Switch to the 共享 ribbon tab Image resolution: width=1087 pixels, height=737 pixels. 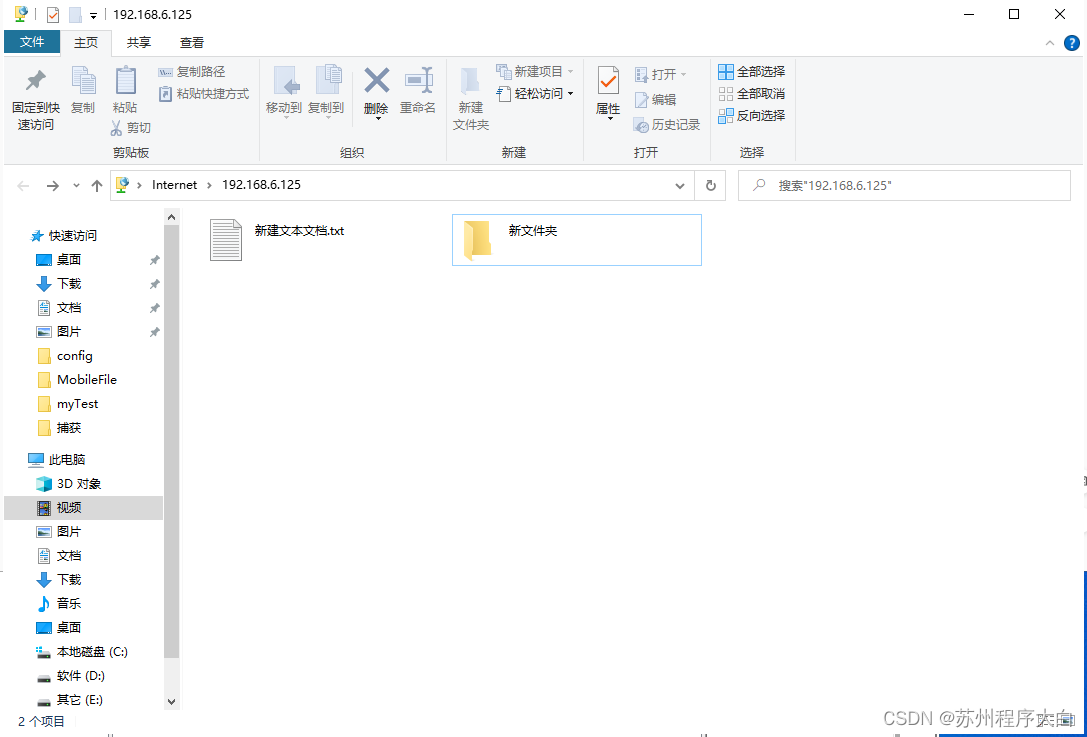coord(139,42)
